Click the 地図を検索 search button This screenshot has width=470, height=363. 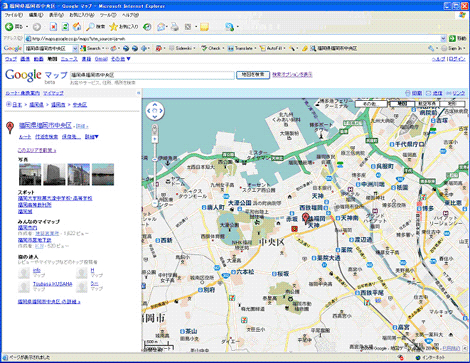pyautogui.click(x=253, y=75)
